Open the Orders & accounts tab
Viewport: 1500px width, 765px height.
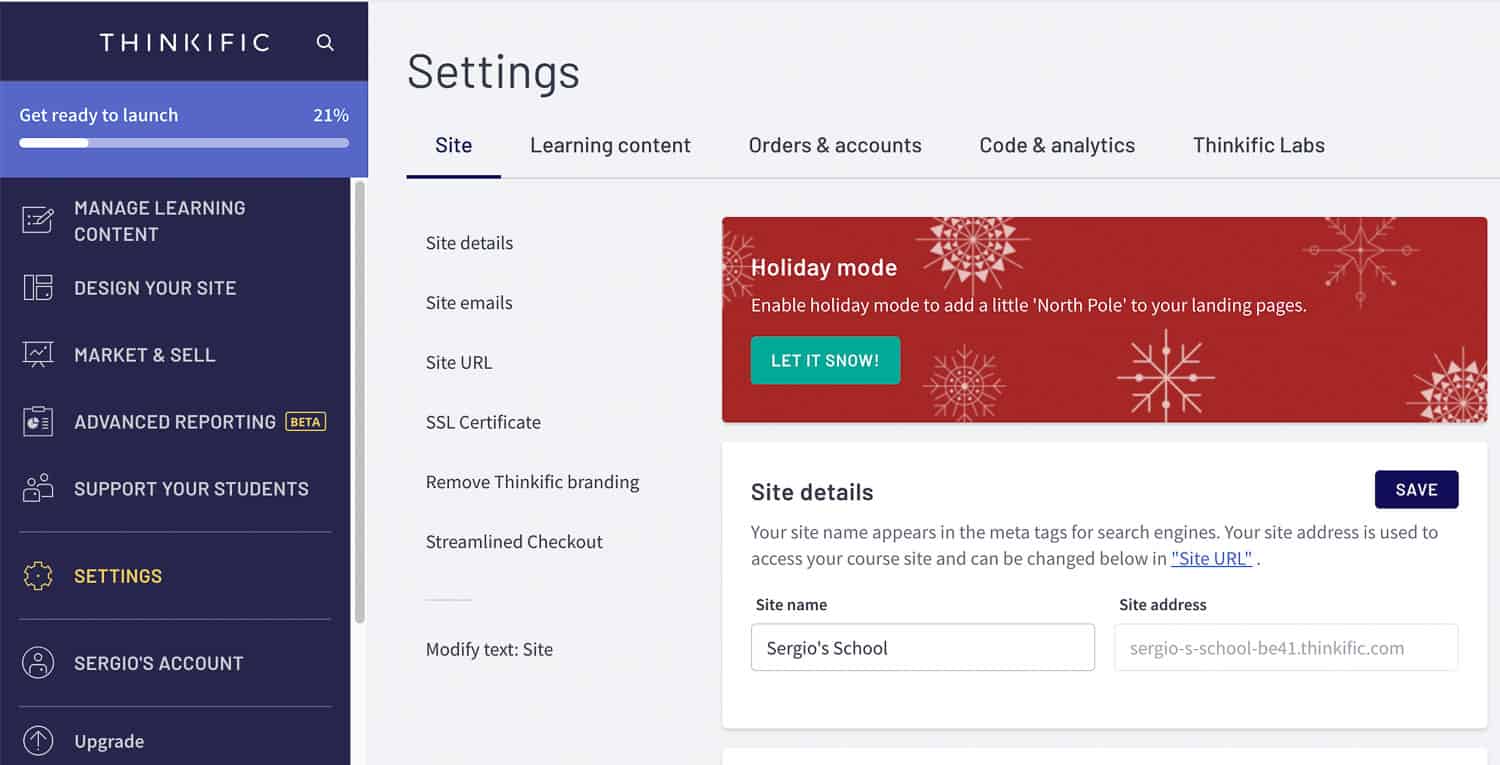click(x=835, y=145)
